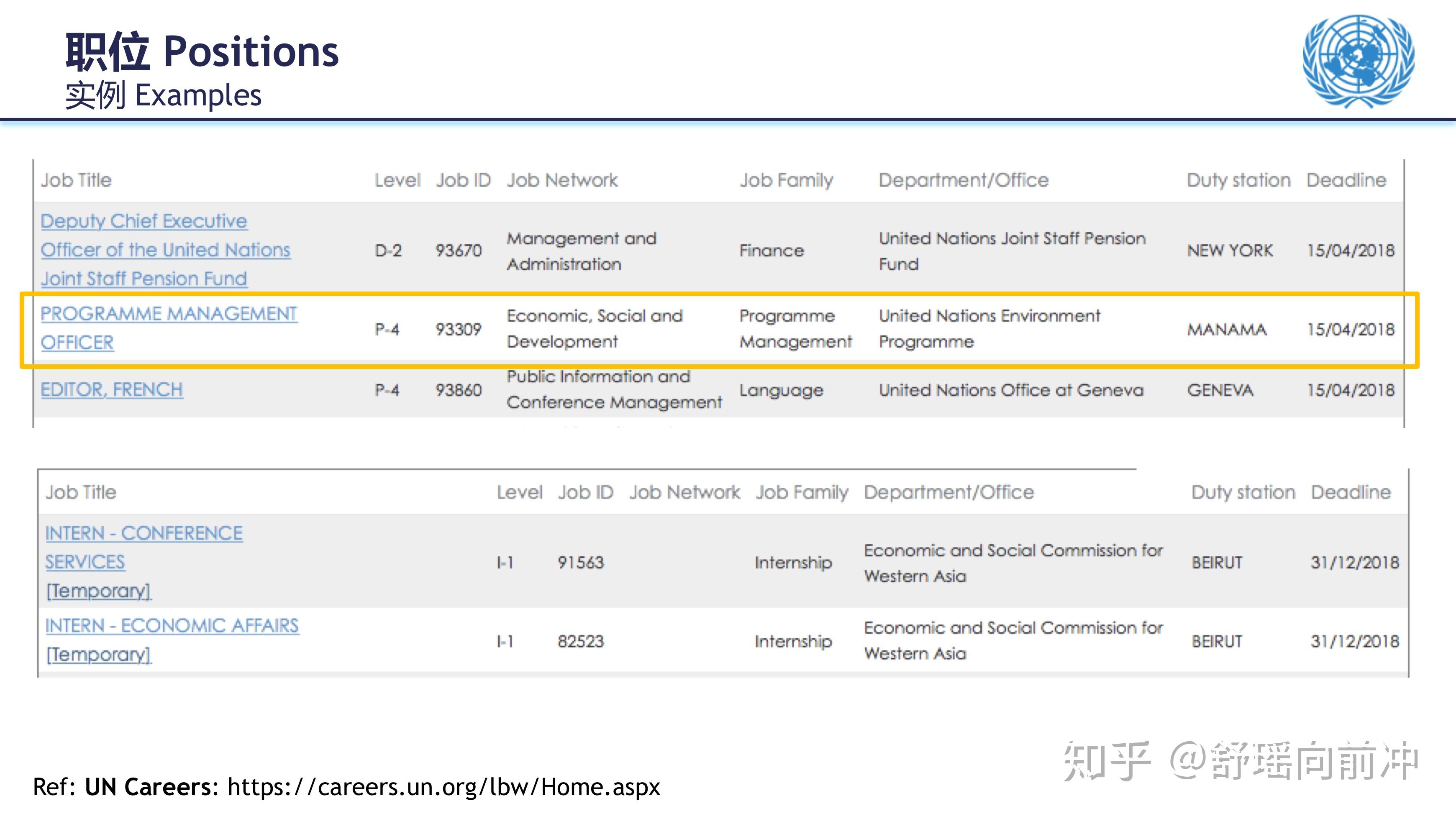
Task: Click Job ID 93309 cell
Action: tap(458, 329)
